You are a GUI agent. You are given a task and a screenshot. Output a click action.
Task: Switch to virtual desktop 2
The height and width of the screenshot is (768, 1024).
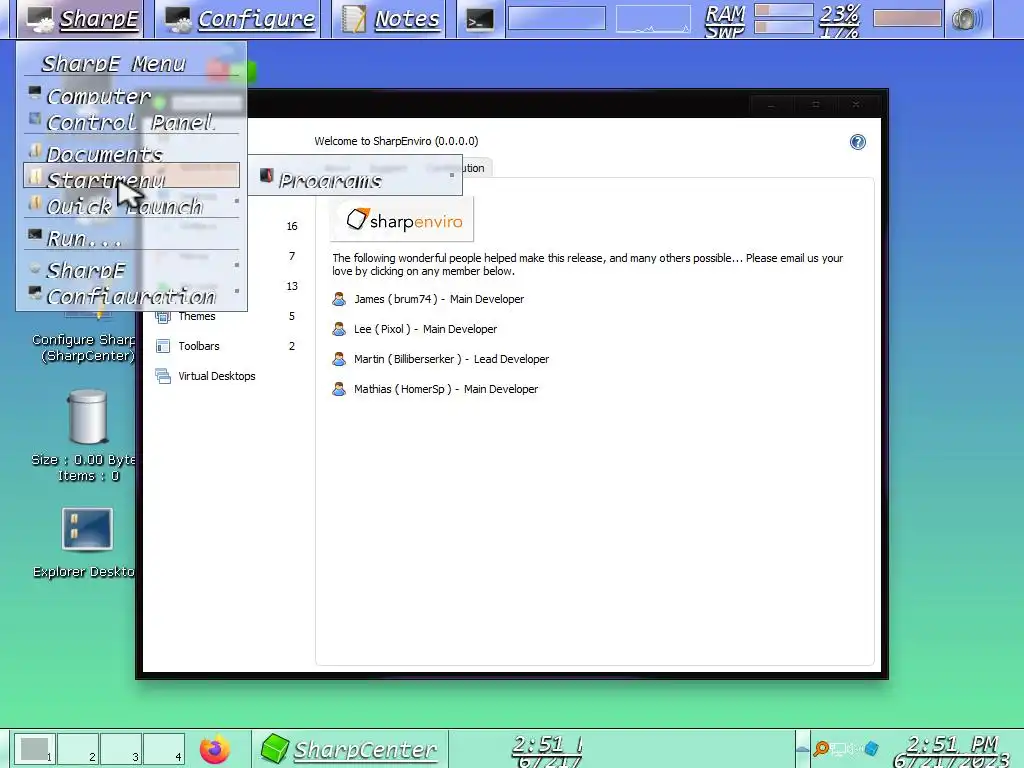[78, 748]
